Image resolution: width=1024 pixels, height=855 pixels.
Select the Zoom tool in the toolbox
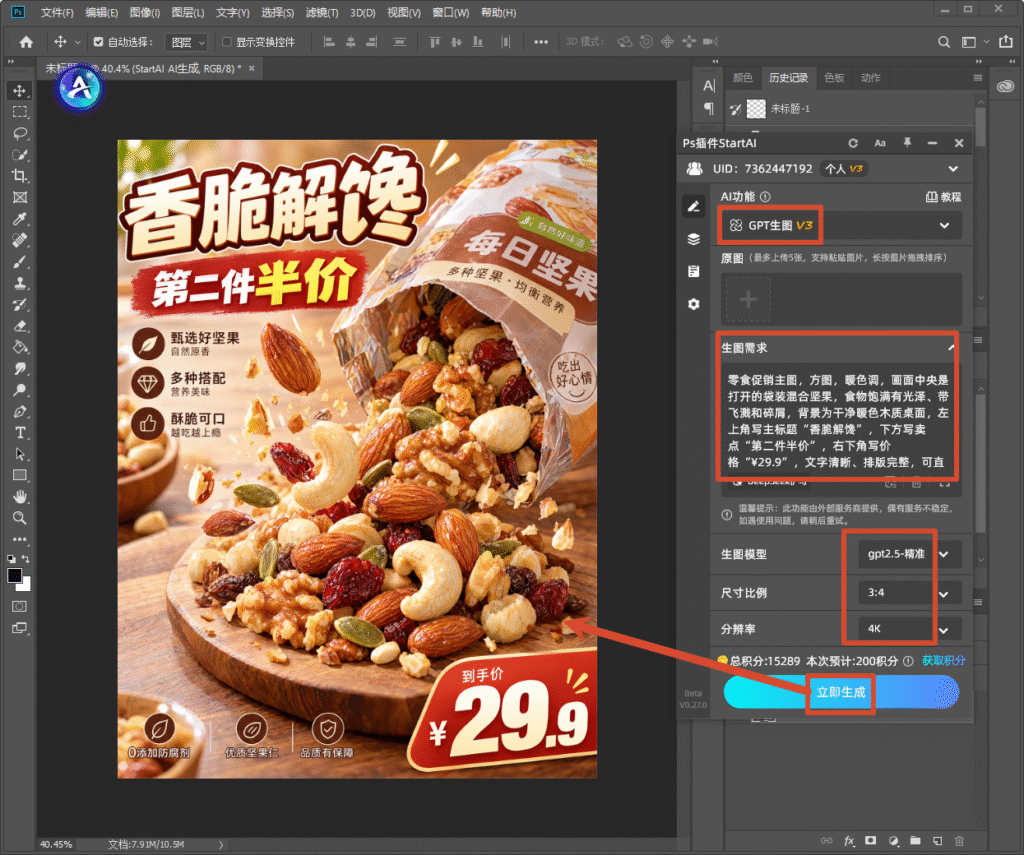20,518
